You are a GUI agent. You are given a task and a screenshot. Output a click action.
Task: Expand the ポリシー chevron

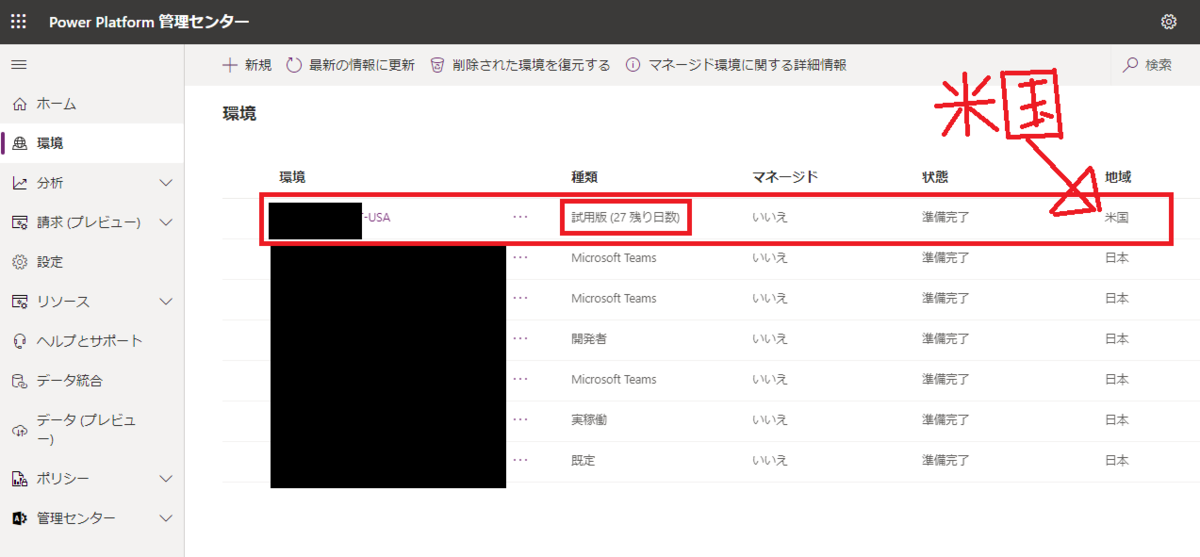tap(166, 479)
